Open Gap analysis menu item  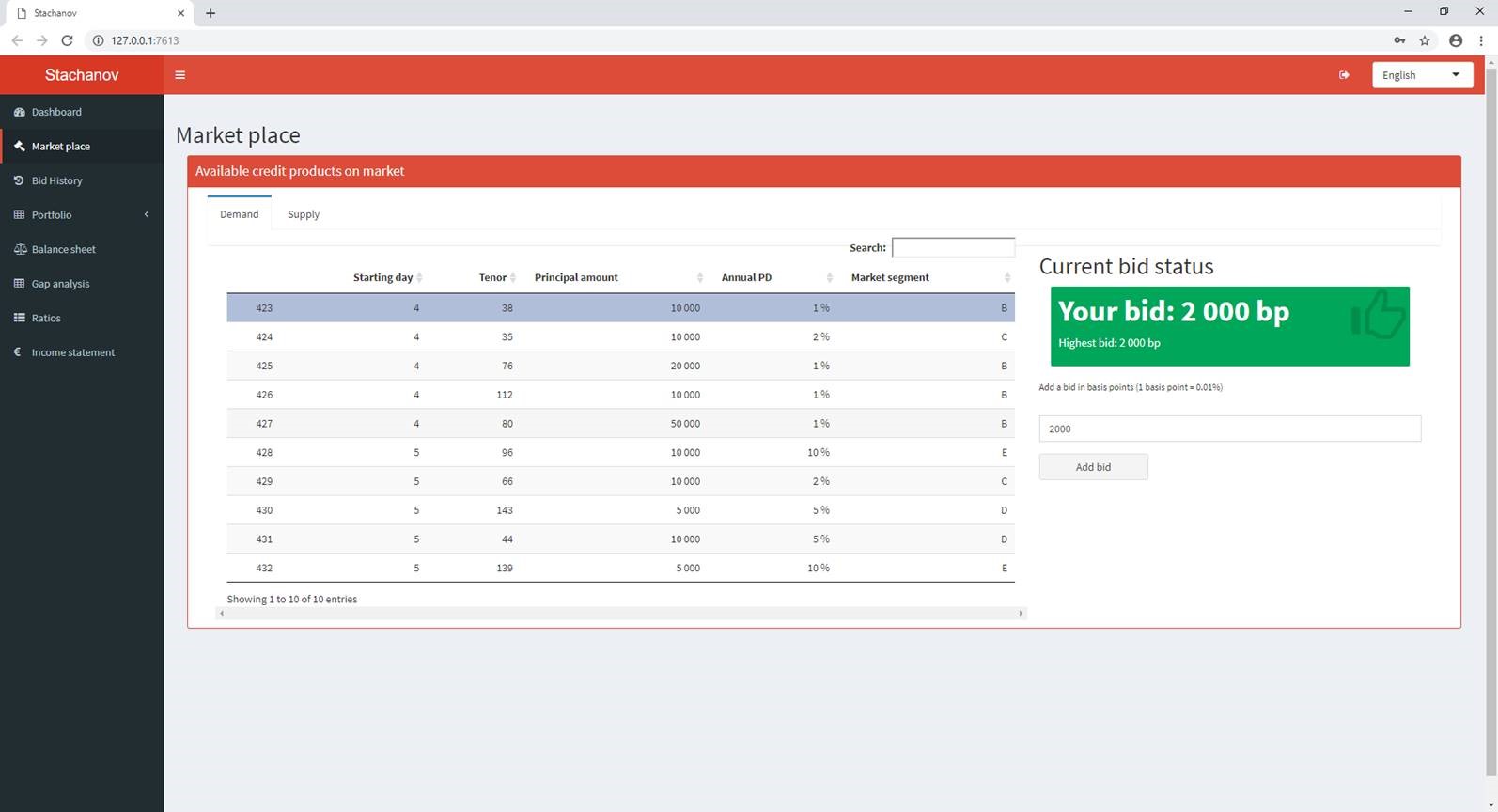[82, 284]
